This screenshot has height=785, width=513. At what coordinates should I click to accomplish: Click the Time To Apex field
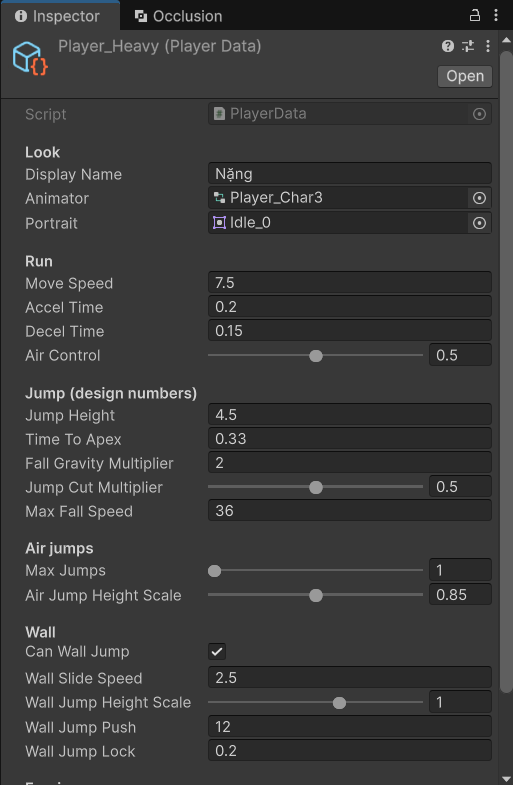tap(350, 439)
